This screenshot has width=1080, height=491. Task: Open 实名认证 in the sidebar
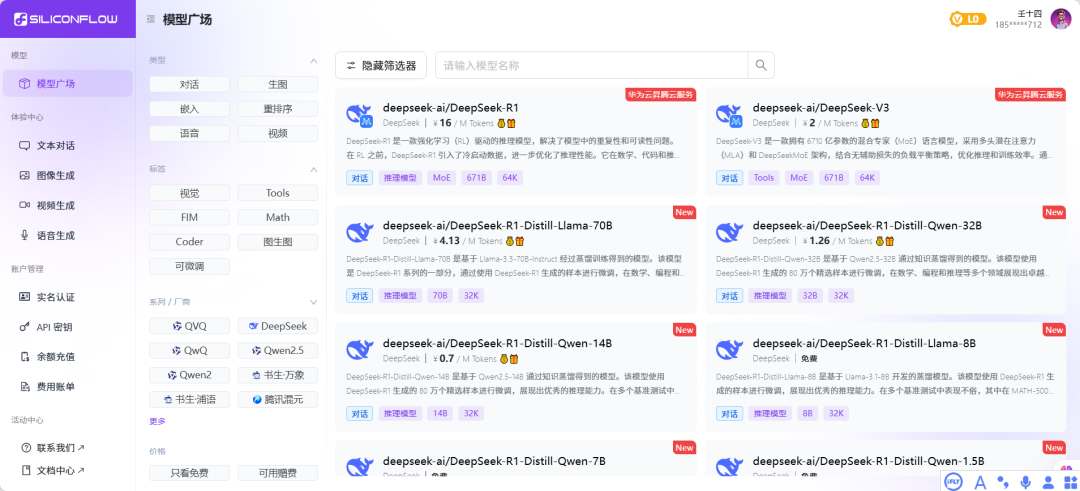coord(68,297)
